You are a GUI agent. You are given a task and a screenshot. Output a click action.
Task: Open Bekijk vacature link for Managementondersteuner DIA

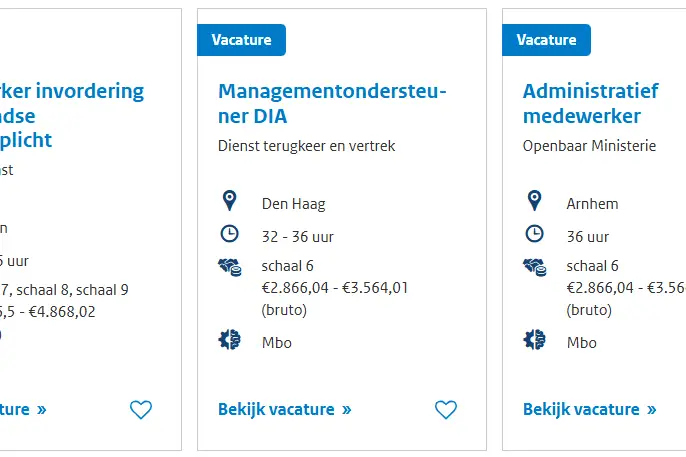click(285, 410)
